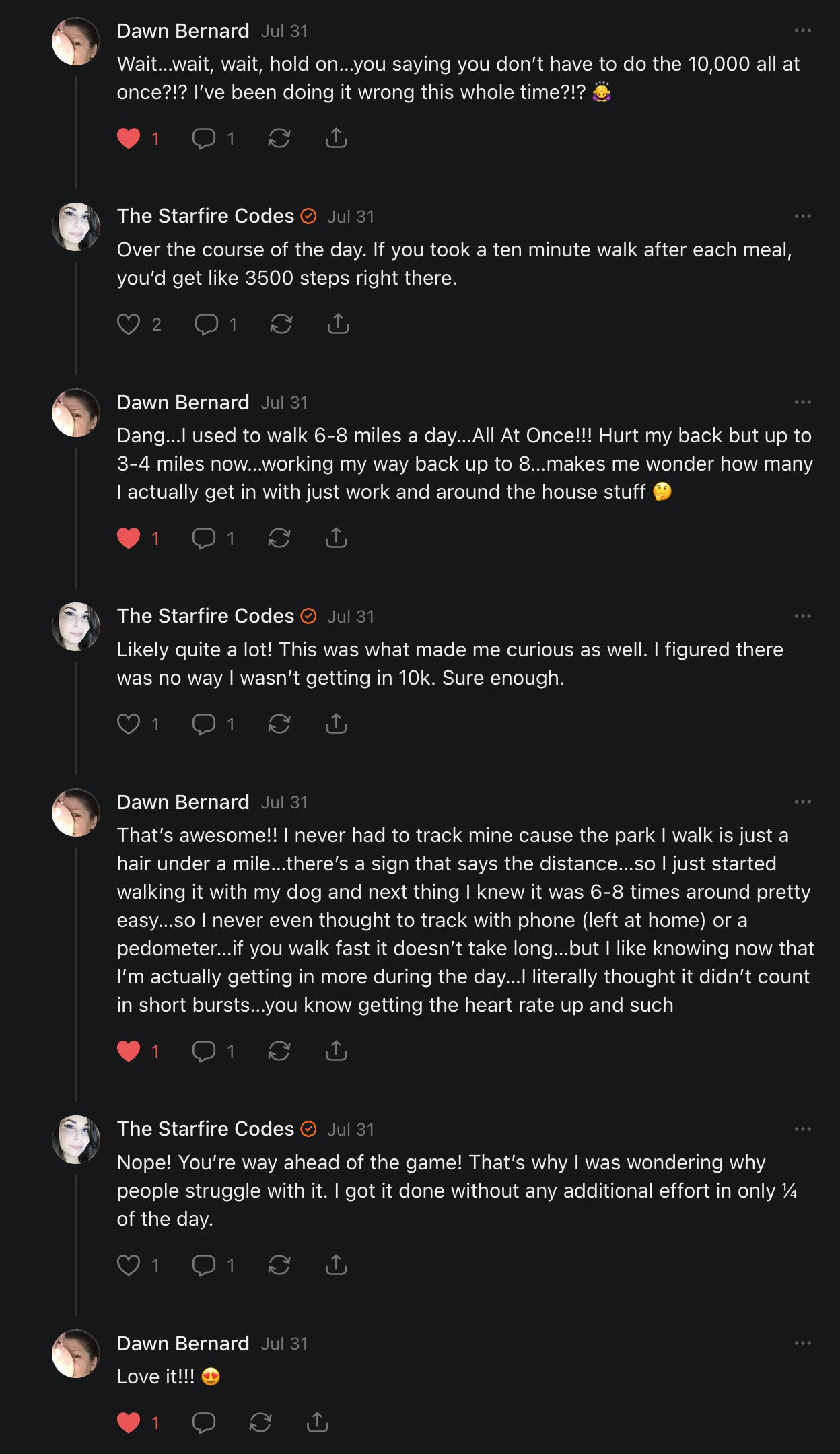Open Dawn Bernard's profile from 6-8 miles comment
Screen dimensions: 840x1454
click(183, 403)
